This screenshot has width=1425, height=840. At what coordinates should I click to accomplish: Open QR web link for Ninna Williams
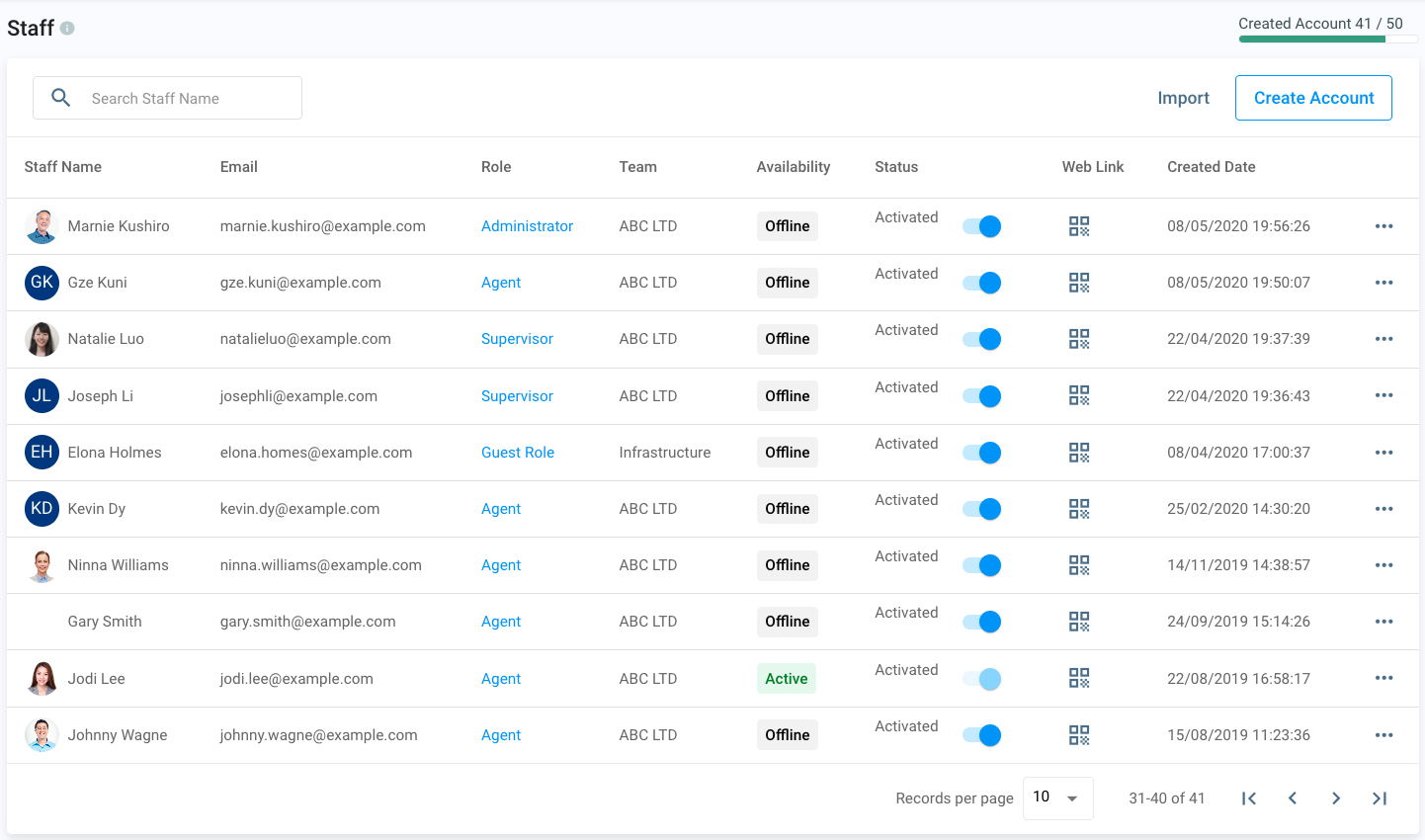click(x=1079, y=565)
